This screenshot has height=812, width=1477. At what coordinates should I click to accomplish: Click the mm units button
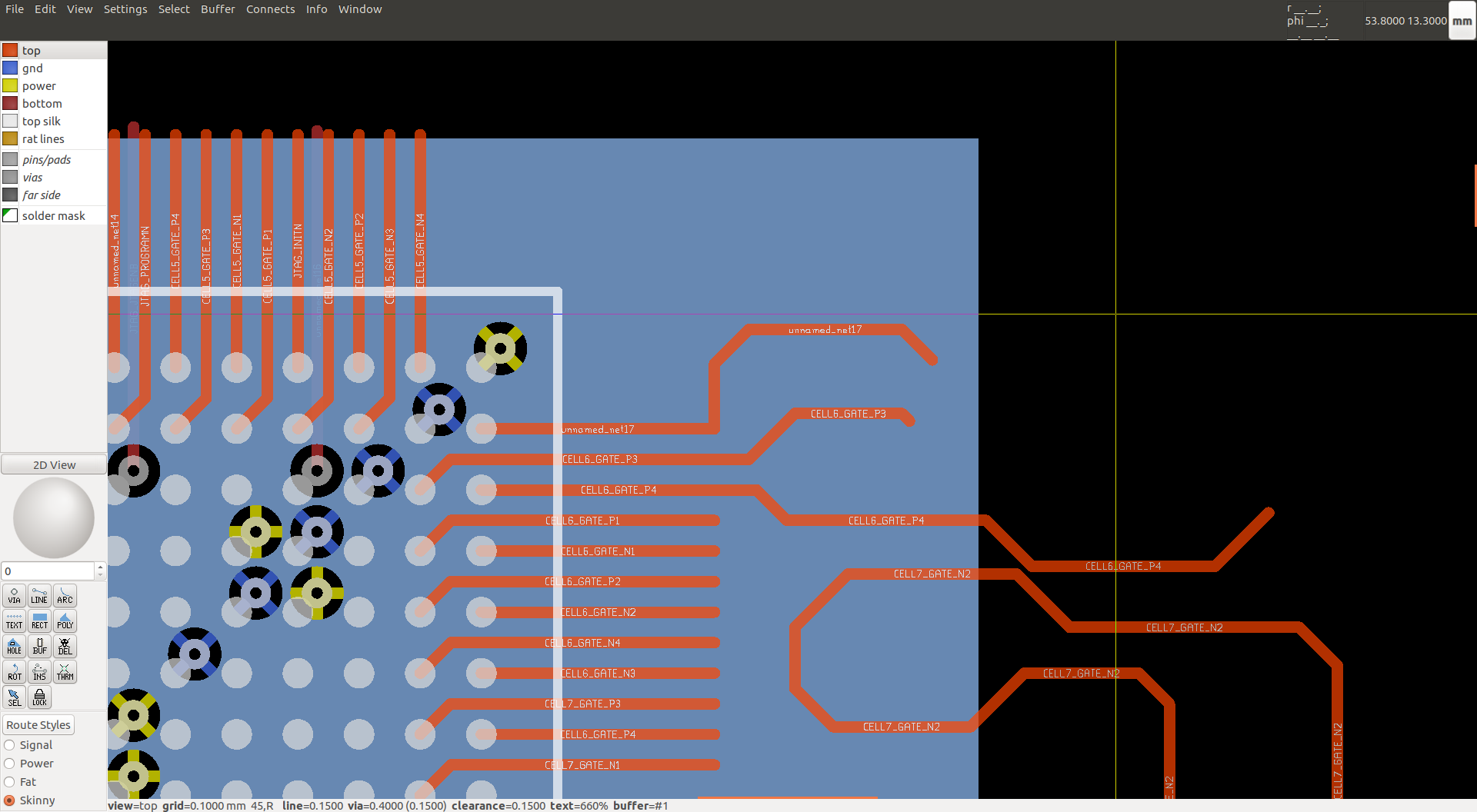click(1462, 21)
